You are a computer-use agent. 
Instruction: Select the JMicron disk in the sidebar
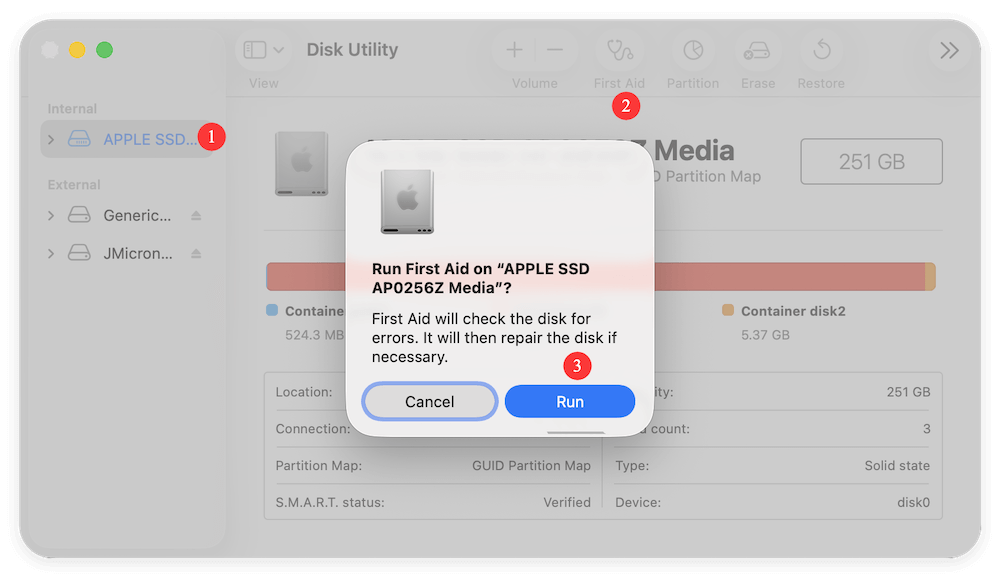(x=140, y=252)
